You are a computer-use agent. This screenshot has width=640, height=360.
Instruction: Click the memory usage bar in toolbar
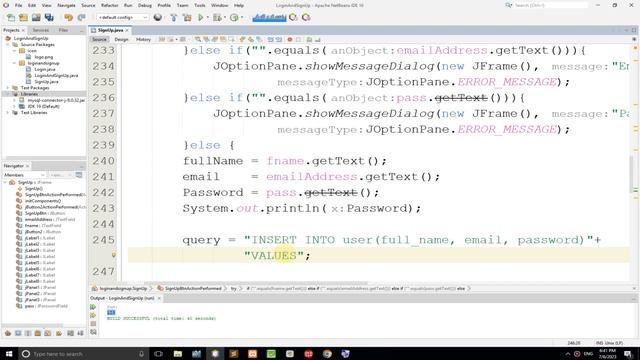pyautogui.click(x=269, y=18)
